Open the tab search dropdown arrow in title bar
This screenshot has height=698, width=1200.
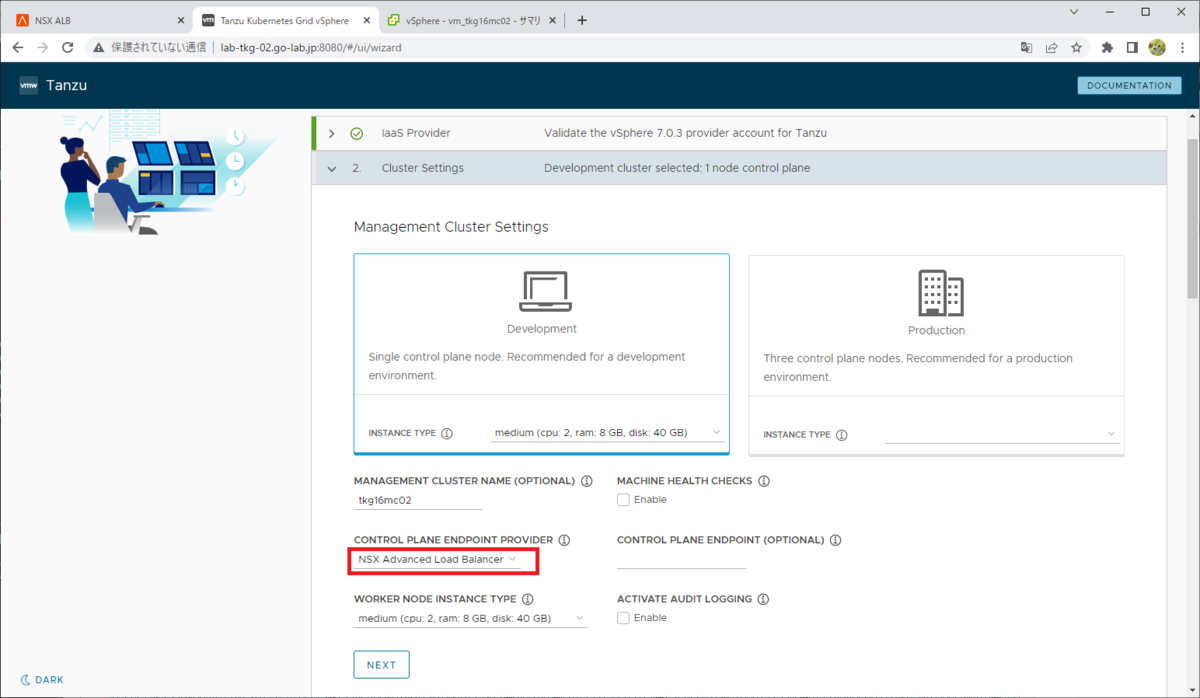1074,13
